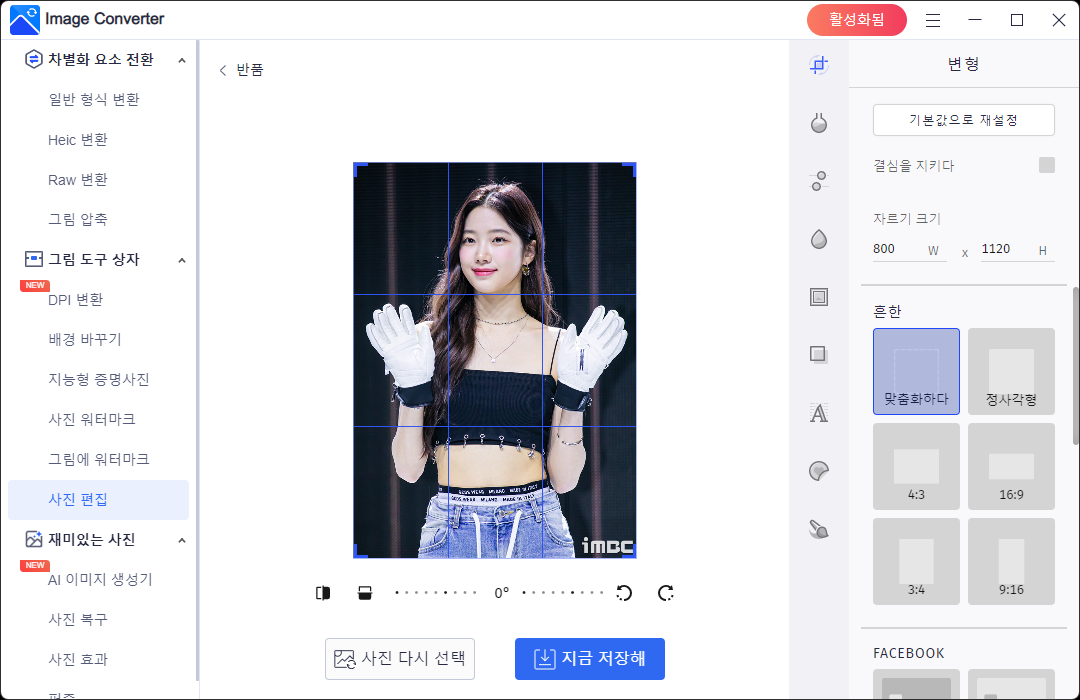Toggle the 결심을 지키다 checkbox
Viewport: 1080px width, 700px height.
pos(1046,165)
